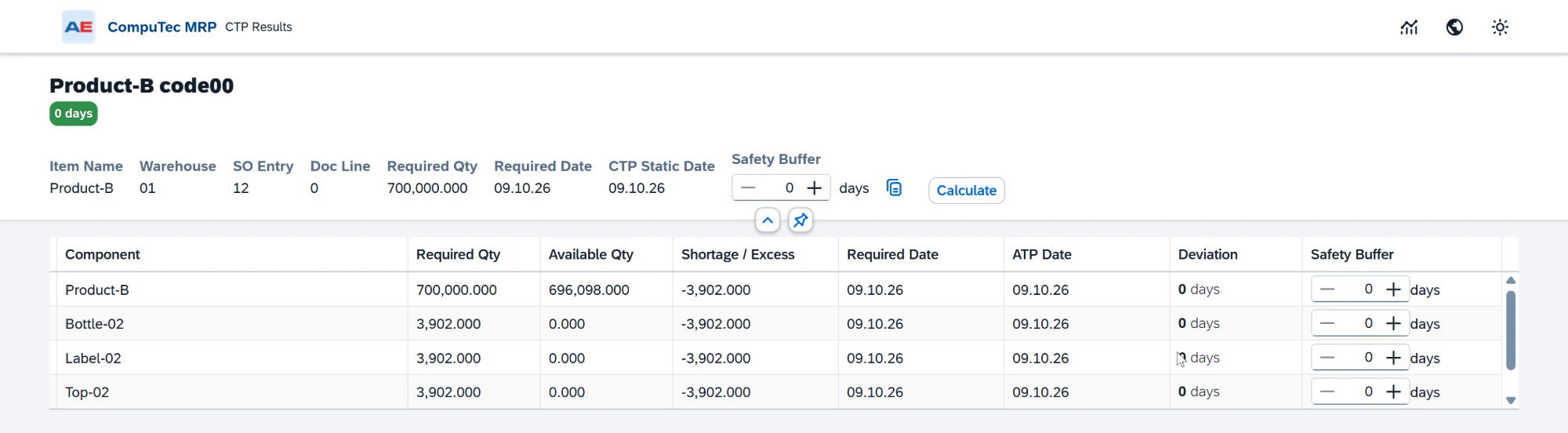Click the table scroll down arrow
Screen dimensions: 1568x433
point(1511,401)
